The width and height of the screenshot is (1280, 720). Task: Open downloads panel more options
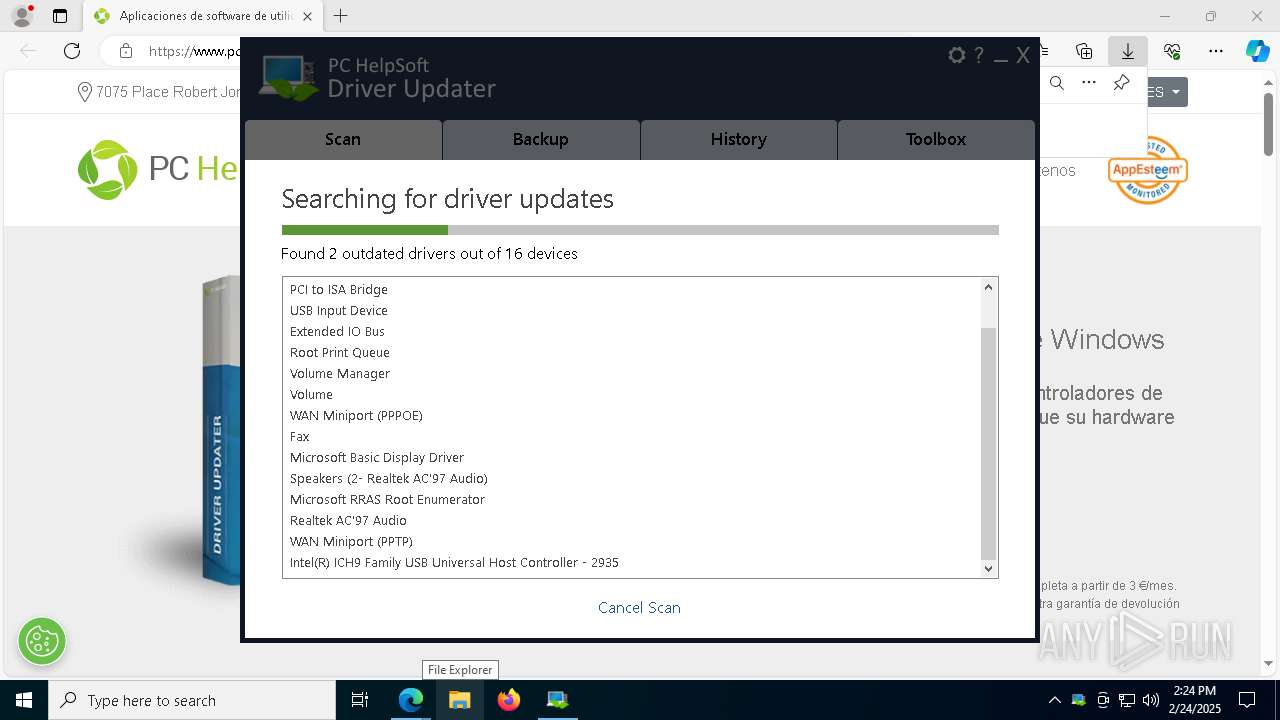point(1089,83)
